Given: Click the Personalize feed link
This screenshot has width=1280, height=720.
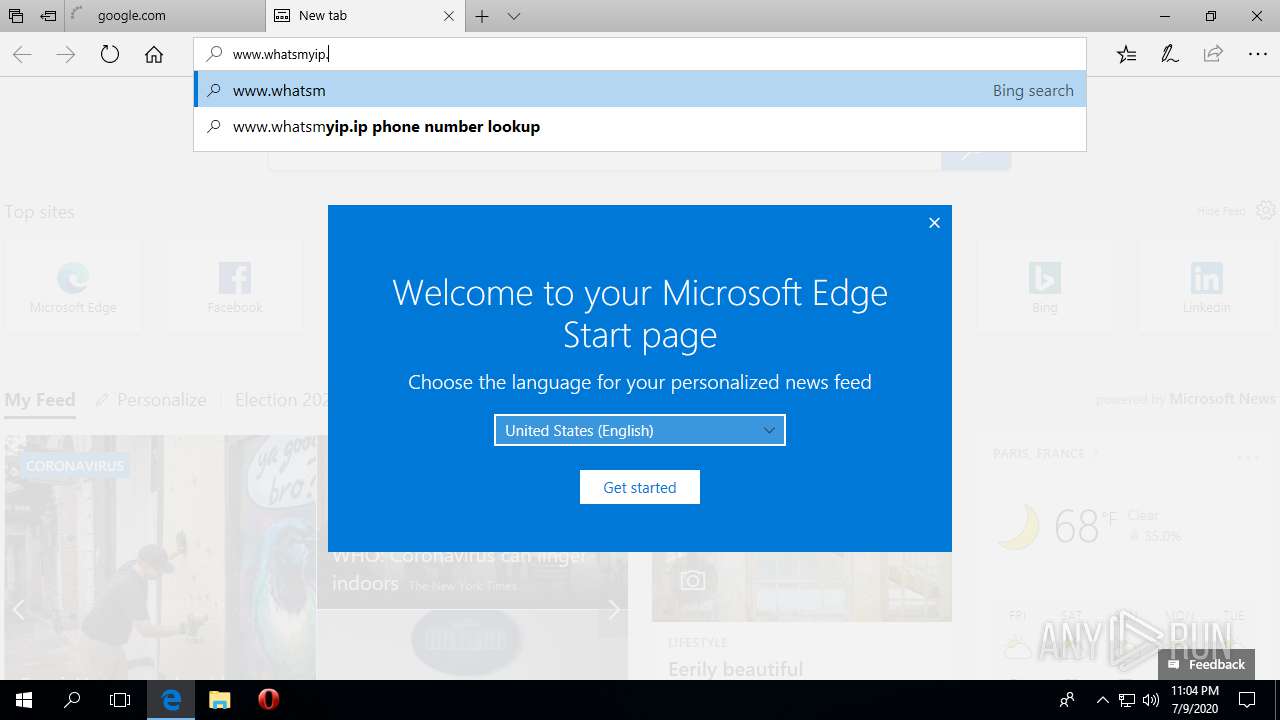Looking at the screenshot, I should [151, 400].
